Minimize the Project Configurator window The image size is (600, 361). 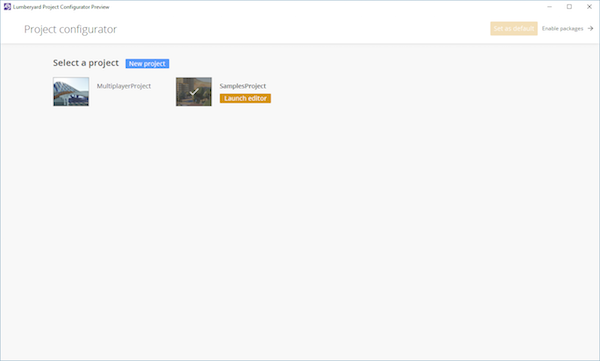click(549, 7)
